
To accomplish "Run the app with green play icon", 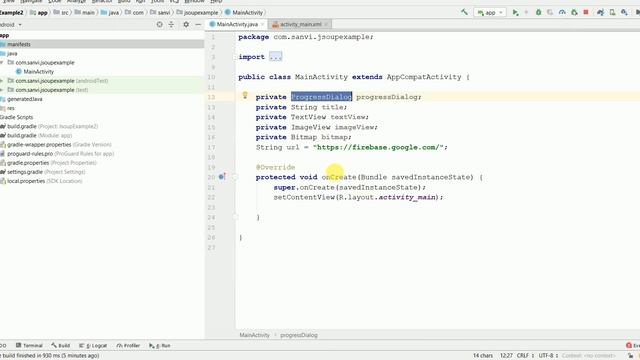I will coord(516,13).
